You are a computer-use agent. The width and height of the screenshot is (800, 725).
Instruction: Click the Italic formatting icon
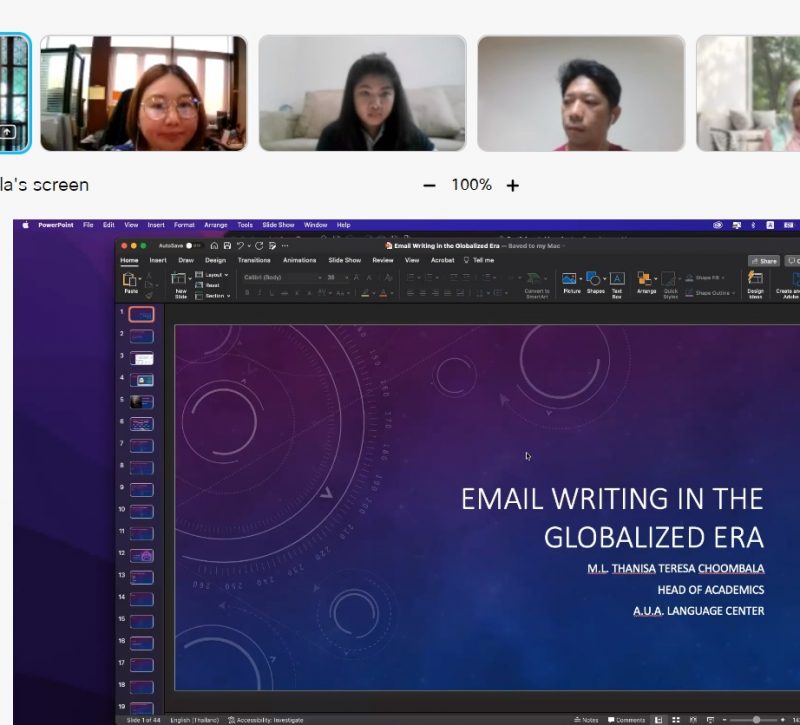pyautogui.click(x=260, y=293)
